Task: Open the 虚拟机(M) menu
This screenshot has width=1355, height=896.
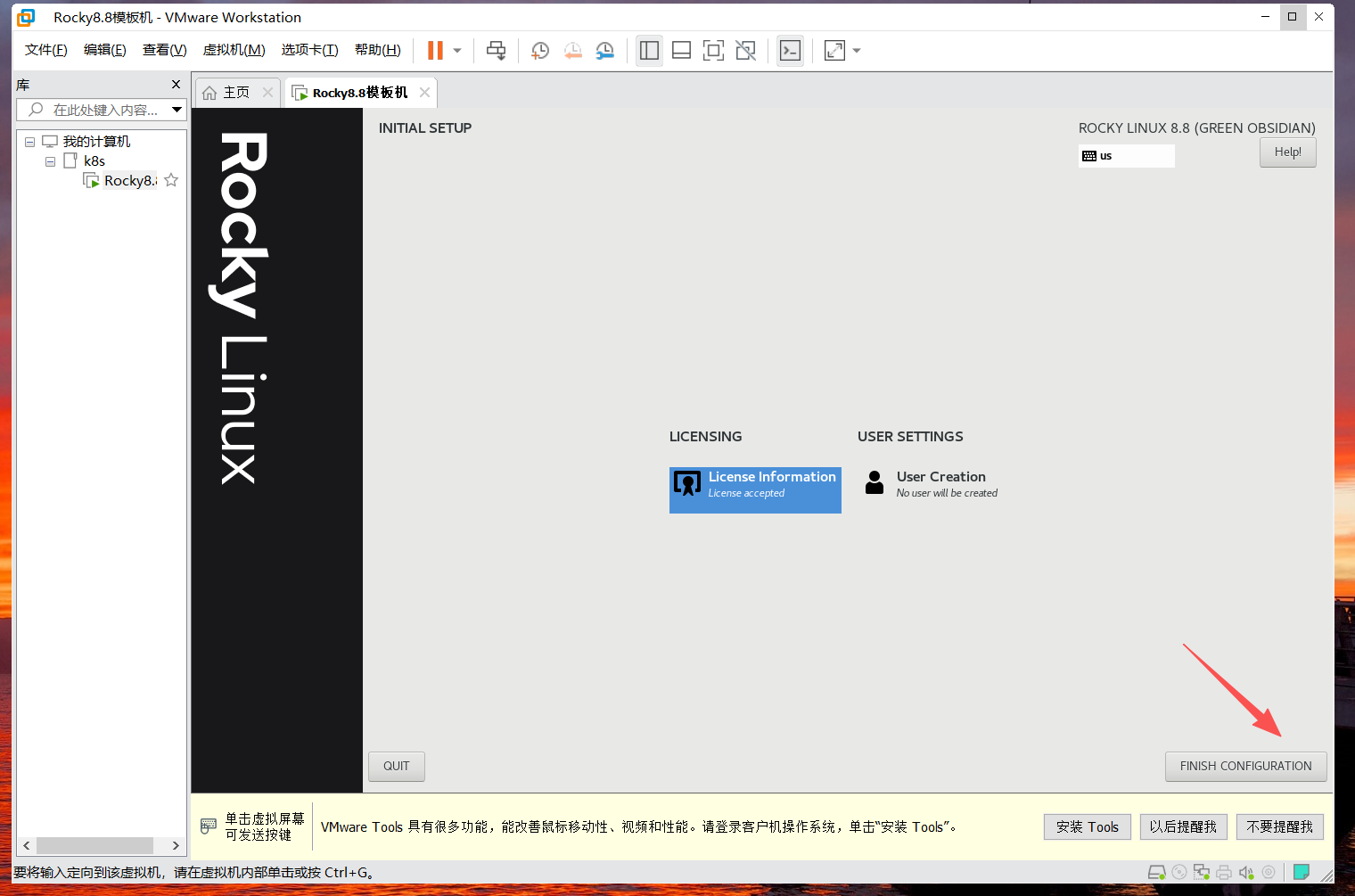Action: click(234, 50)
